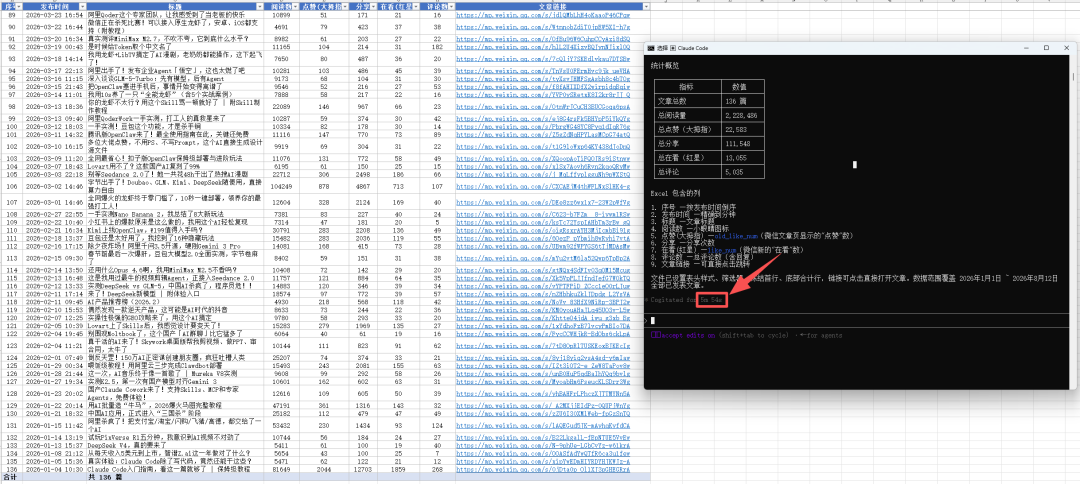Screen dimensions: 1080x484
Task: Open the 评论数 column filter dropdown
Action: coord(450,6)
